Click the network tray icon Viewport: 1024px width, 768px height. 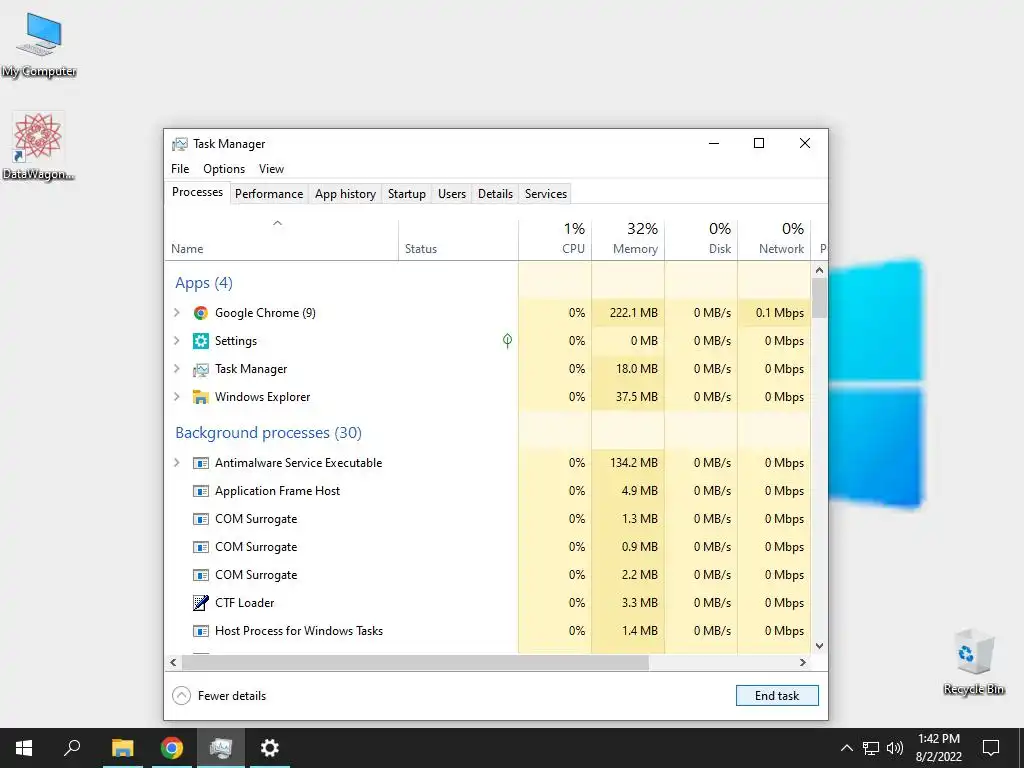coord(871,748)
